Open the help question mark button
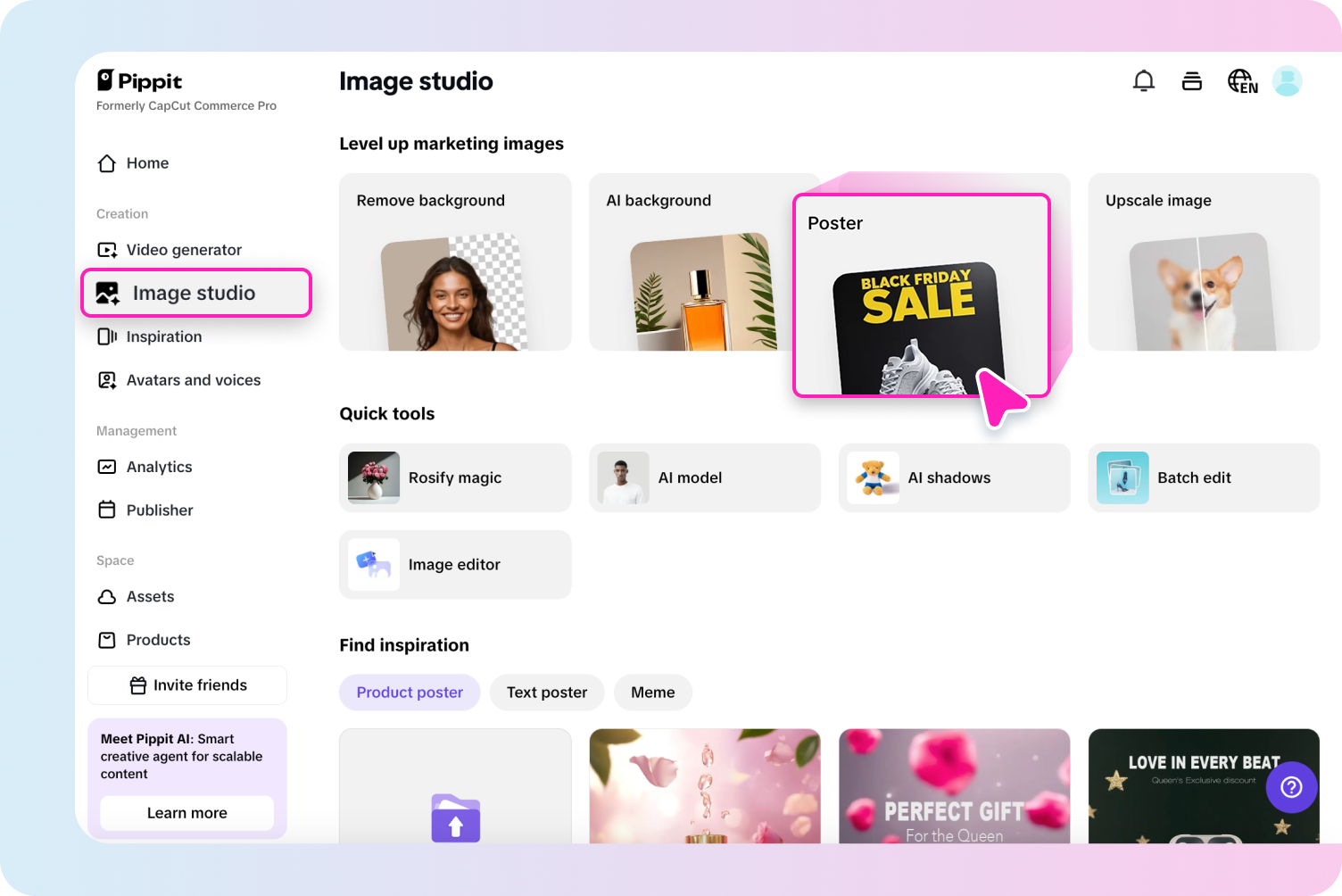 pyautogui.click(x=1291, y=787)
